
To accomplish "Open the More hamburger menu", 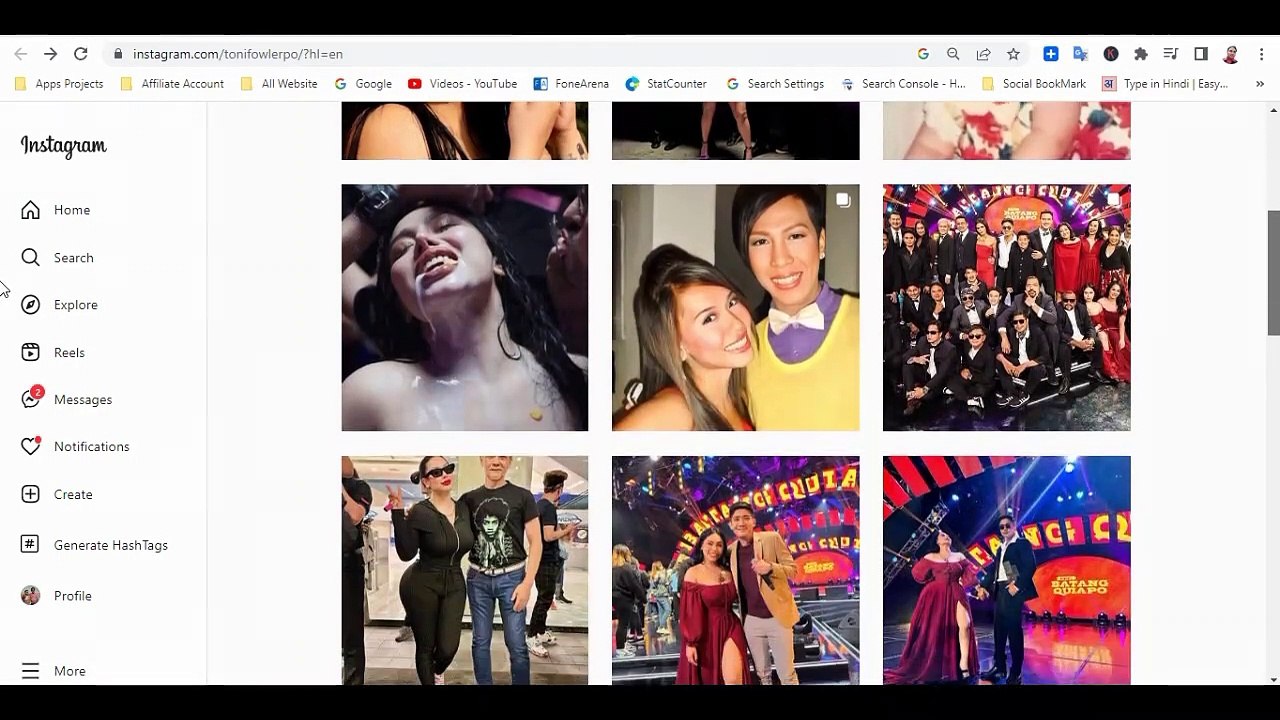I will click(x=31, y=671).
